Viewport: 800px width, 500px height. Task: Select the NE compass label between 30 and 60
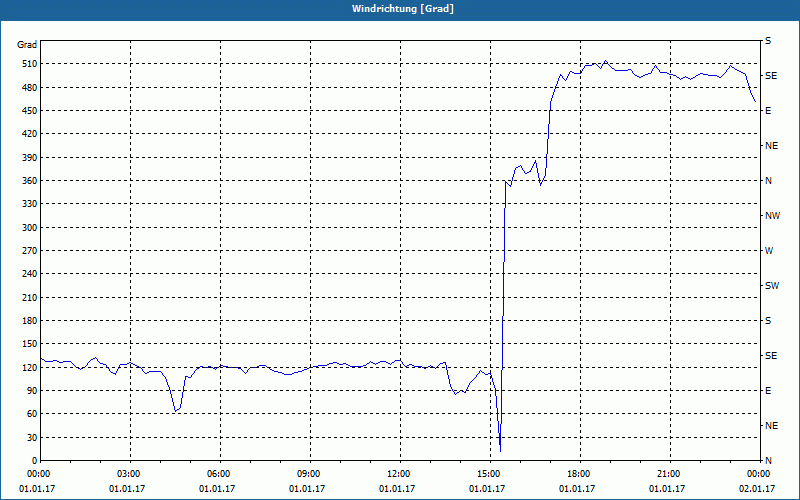pos(771,426)
